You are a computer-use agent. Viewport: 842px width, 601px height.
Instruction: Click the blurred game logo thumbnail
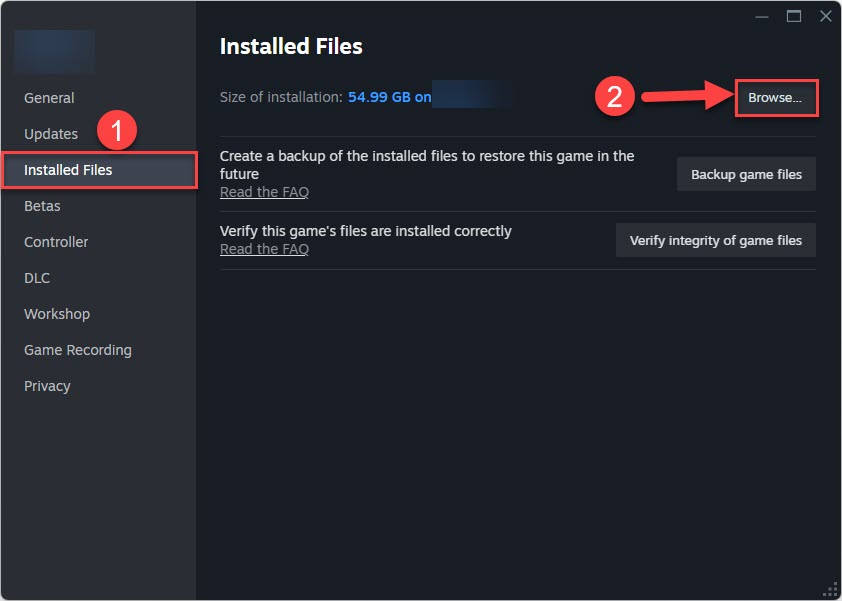pos(55,51)
